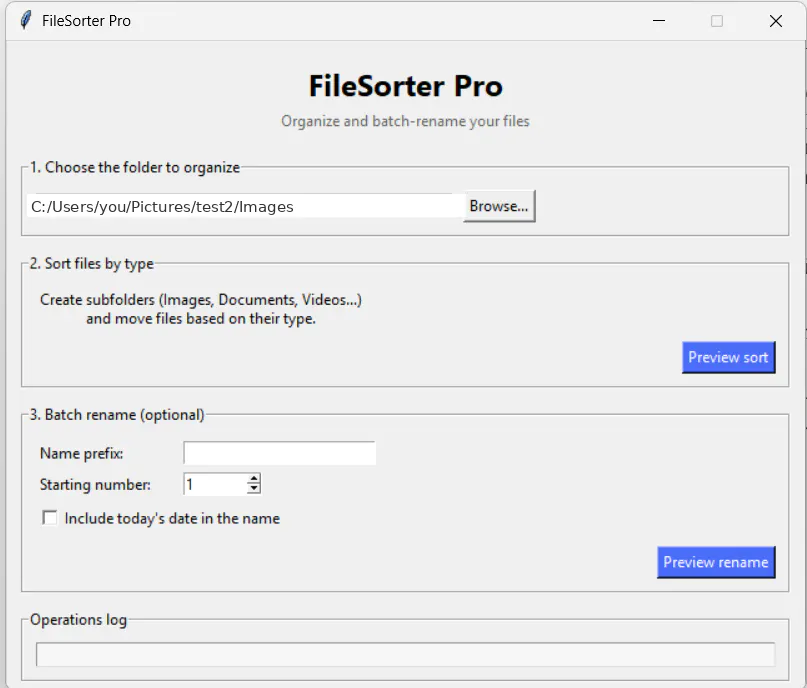Close the FileSorter Pro window
The image size is (807, 688).
(776, 21)
